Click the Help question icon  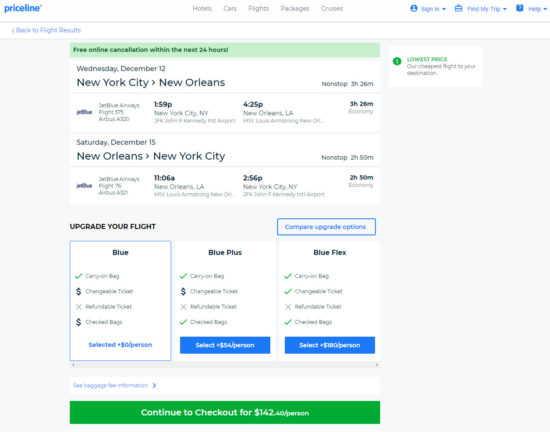coord(519,8)
